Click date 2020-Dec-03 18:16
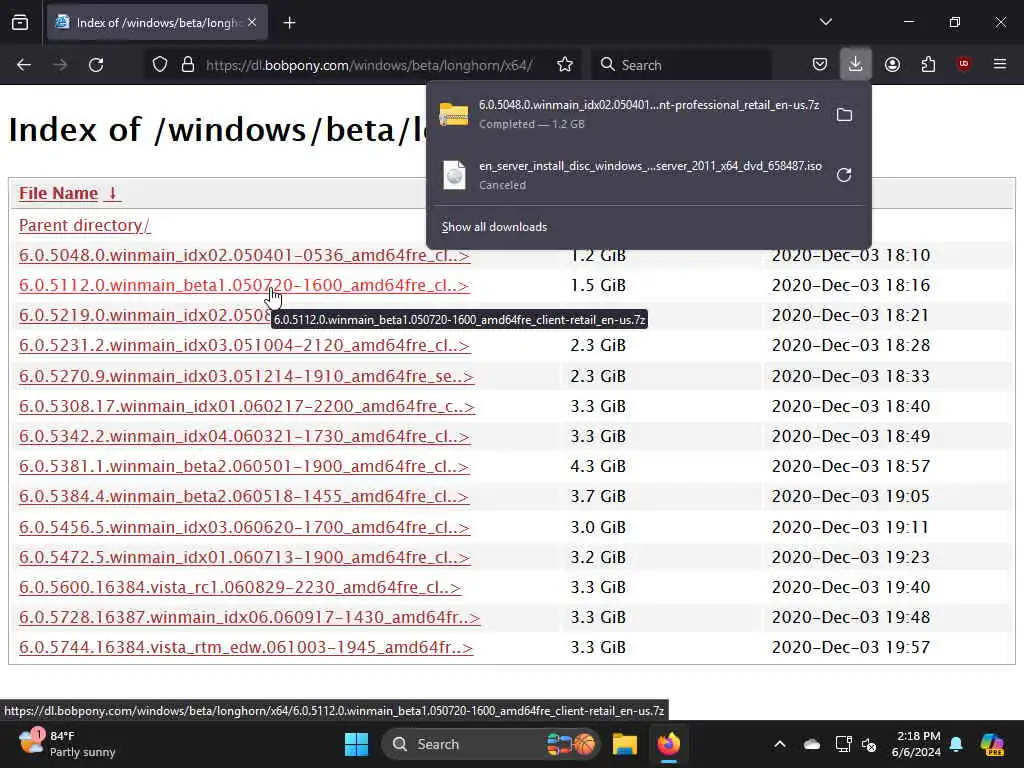 pyautogui.click(x=850, y=285)
